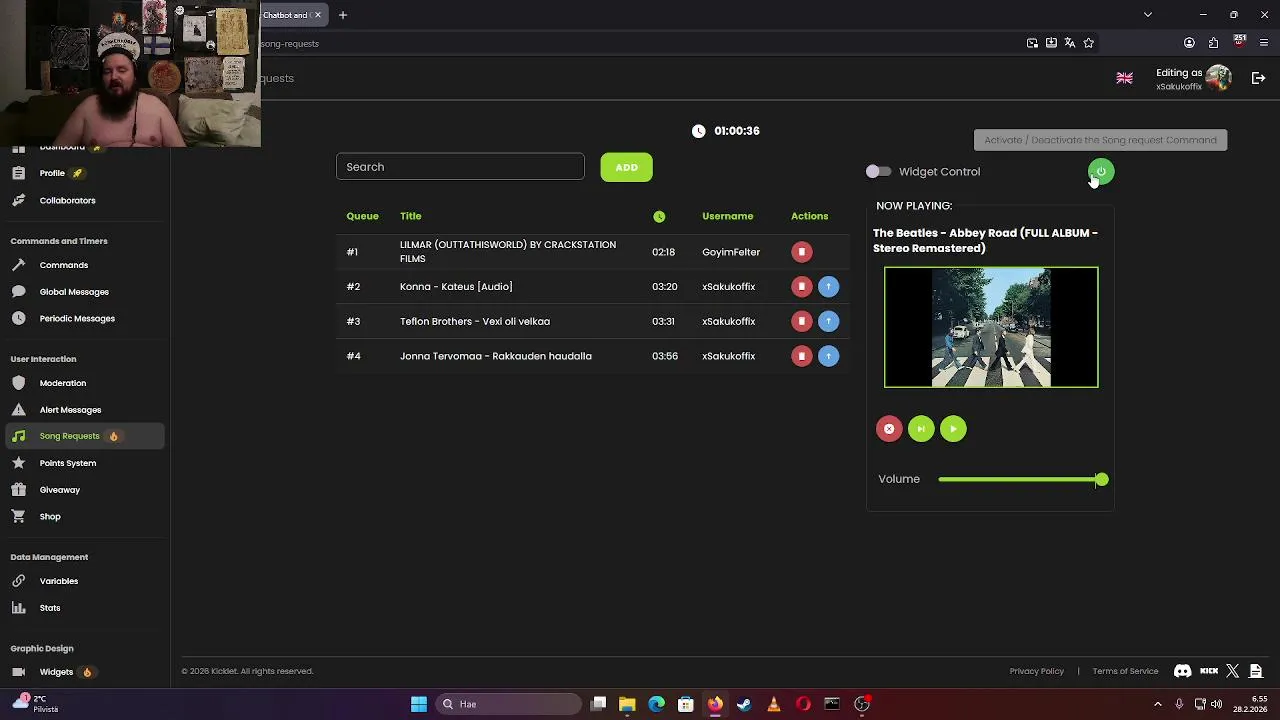This screenshot has width=1280, height=720.
Task: Play the current song
Action: (953, 429)
